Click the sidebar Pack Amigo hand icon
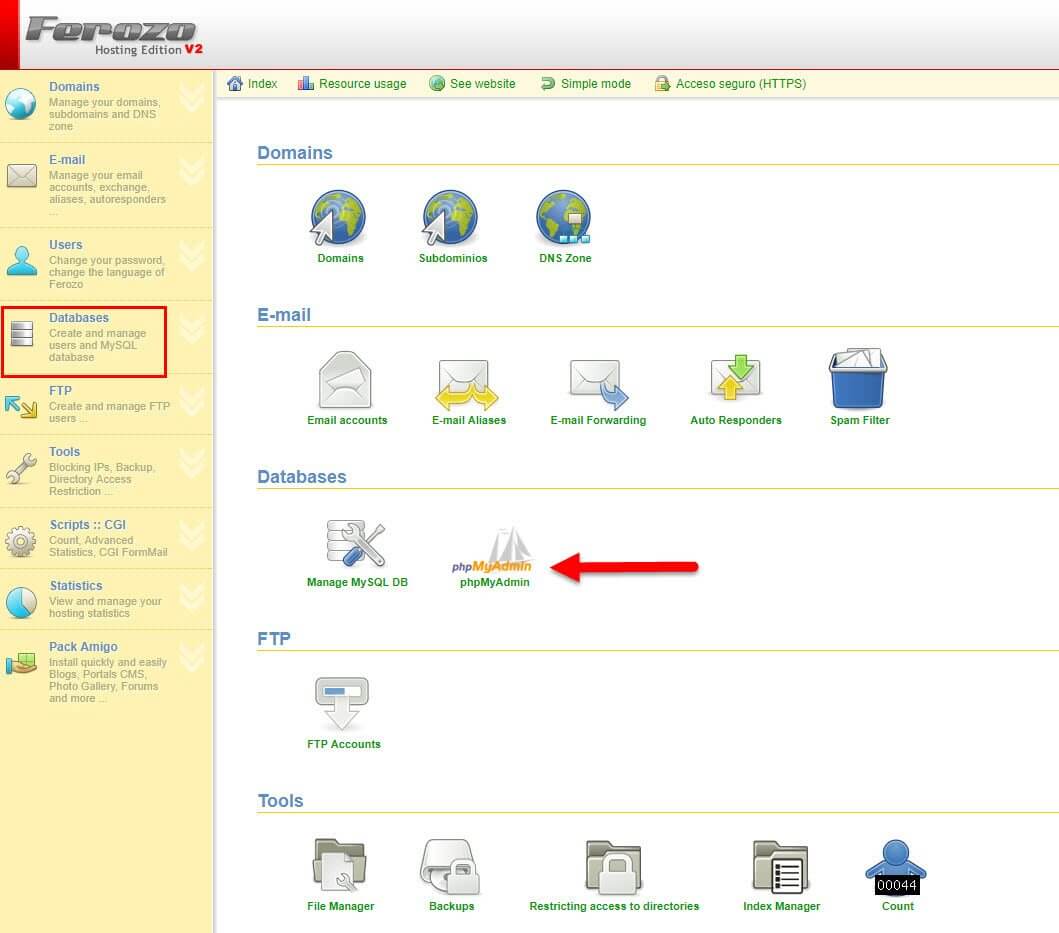 click(21, 663)
